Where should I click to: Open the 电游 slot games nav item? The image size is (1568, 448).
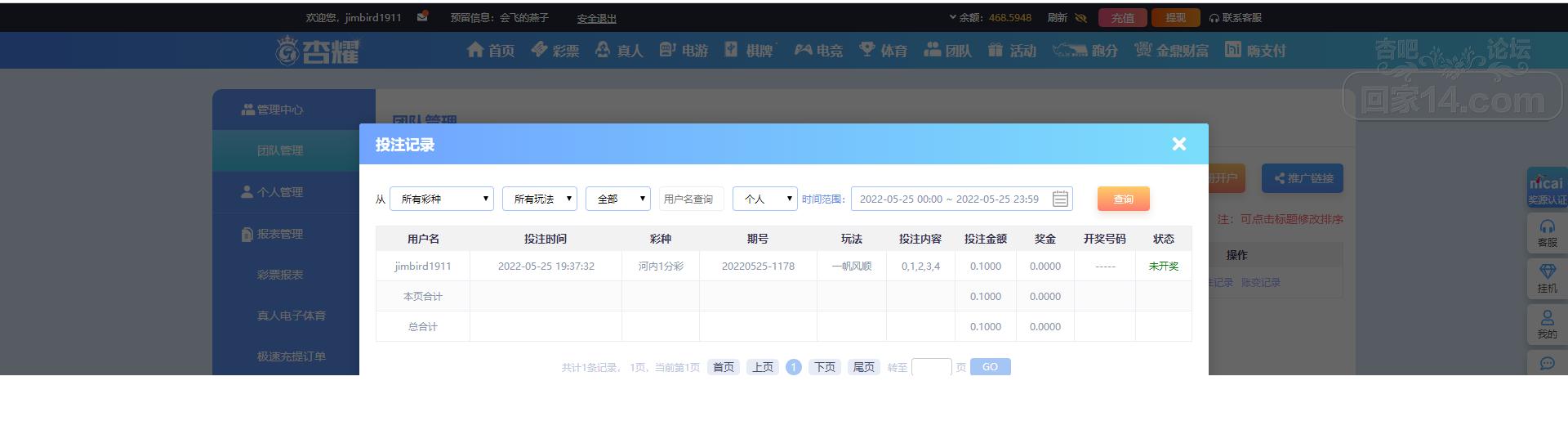pos(684,51)
